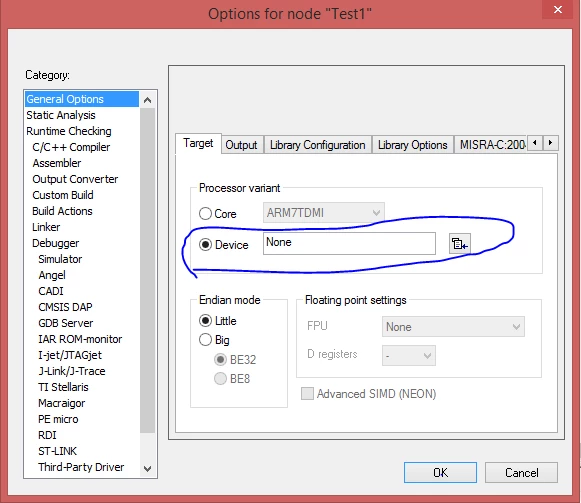581x503 pixels.
Task: Close the Options dialog window
Action: (x=558, y=10)
